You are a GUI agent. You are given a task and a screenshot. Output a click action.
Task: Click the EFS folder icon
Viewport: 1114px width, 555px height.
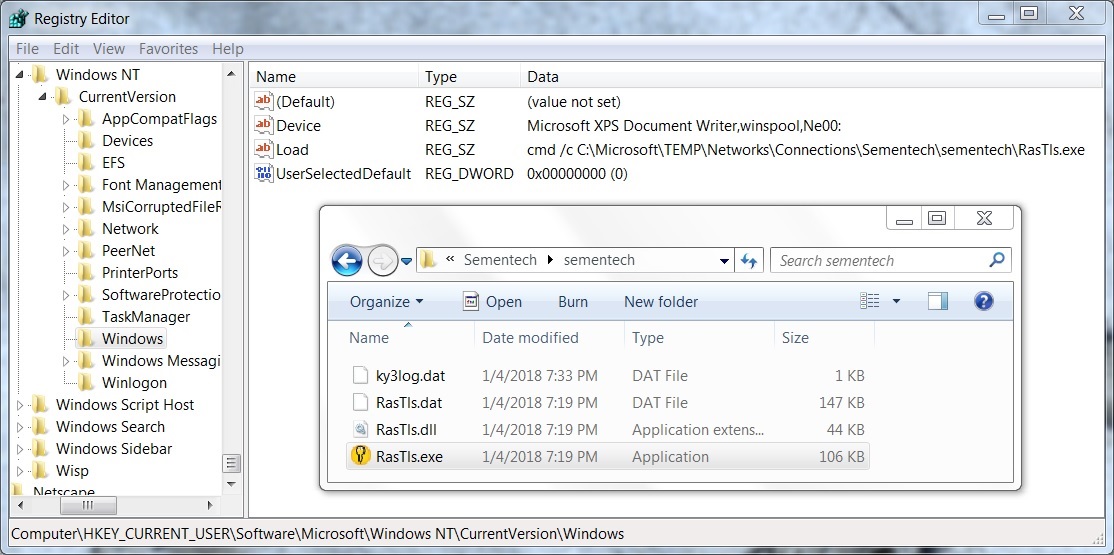tap(86, 163)
